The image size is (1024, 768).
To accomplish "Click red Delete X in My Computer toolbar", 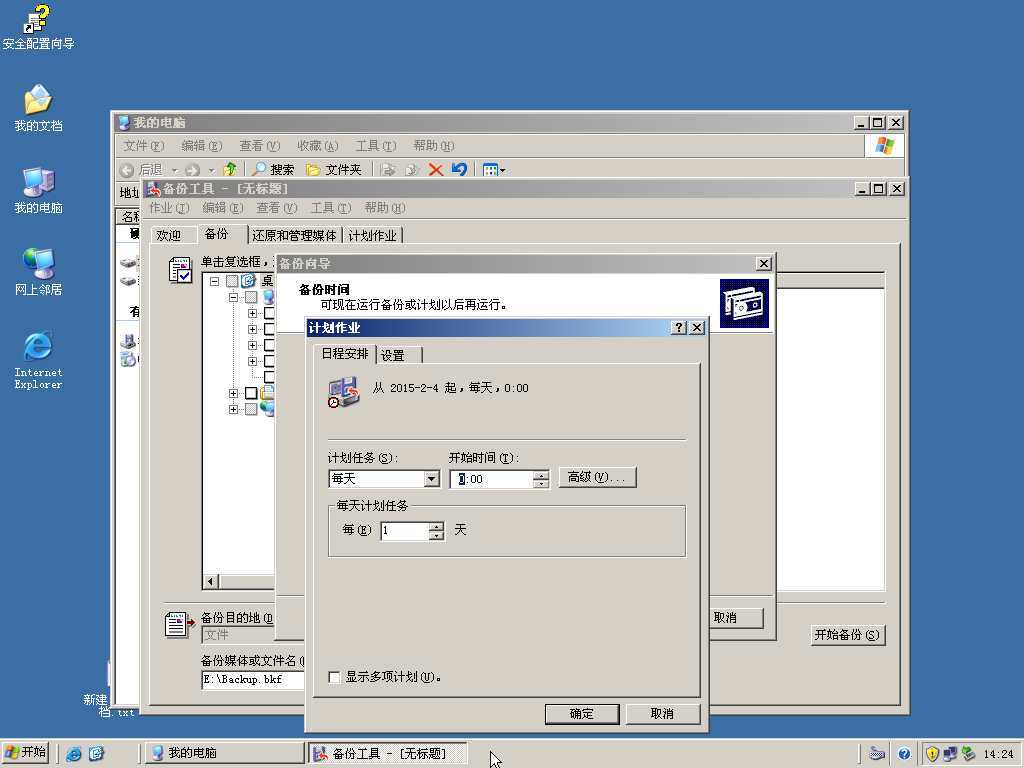I will pos(436,170).
